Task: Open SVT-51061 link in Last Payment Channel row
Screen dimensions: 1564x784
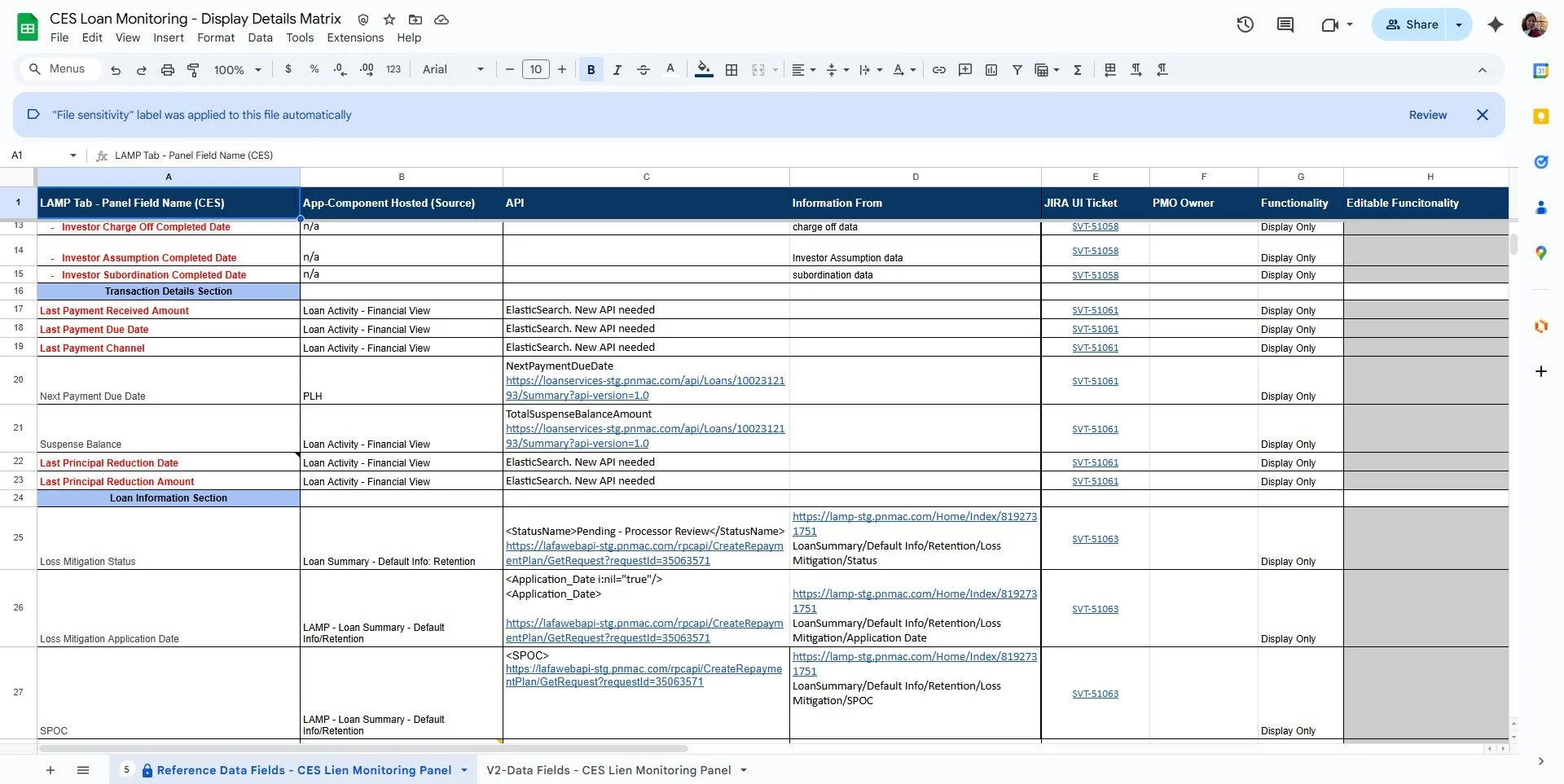Action: coord(1095,348)
